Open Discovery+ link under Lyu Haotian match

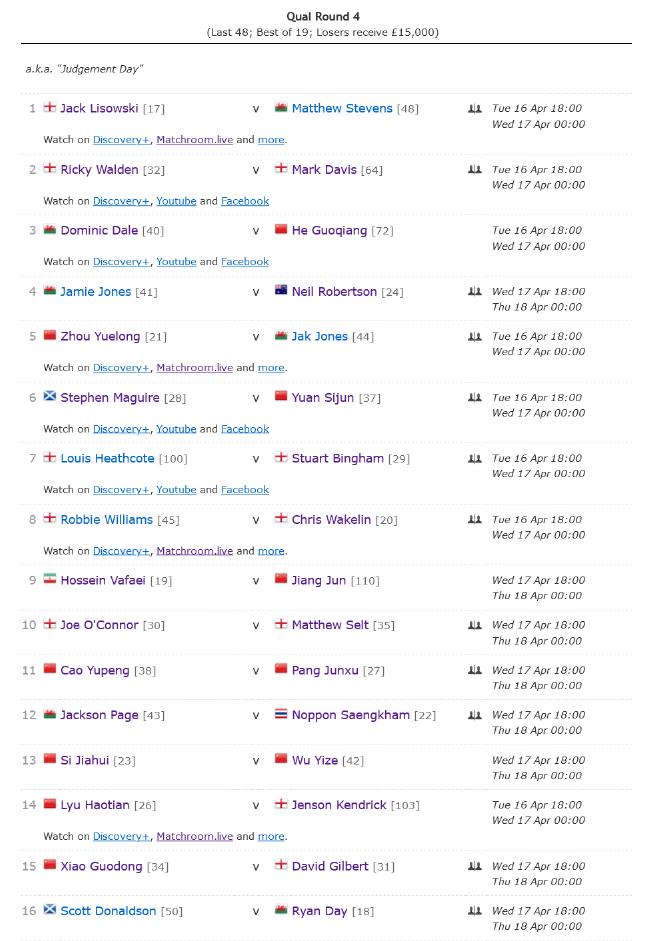(x=121, y=837)
